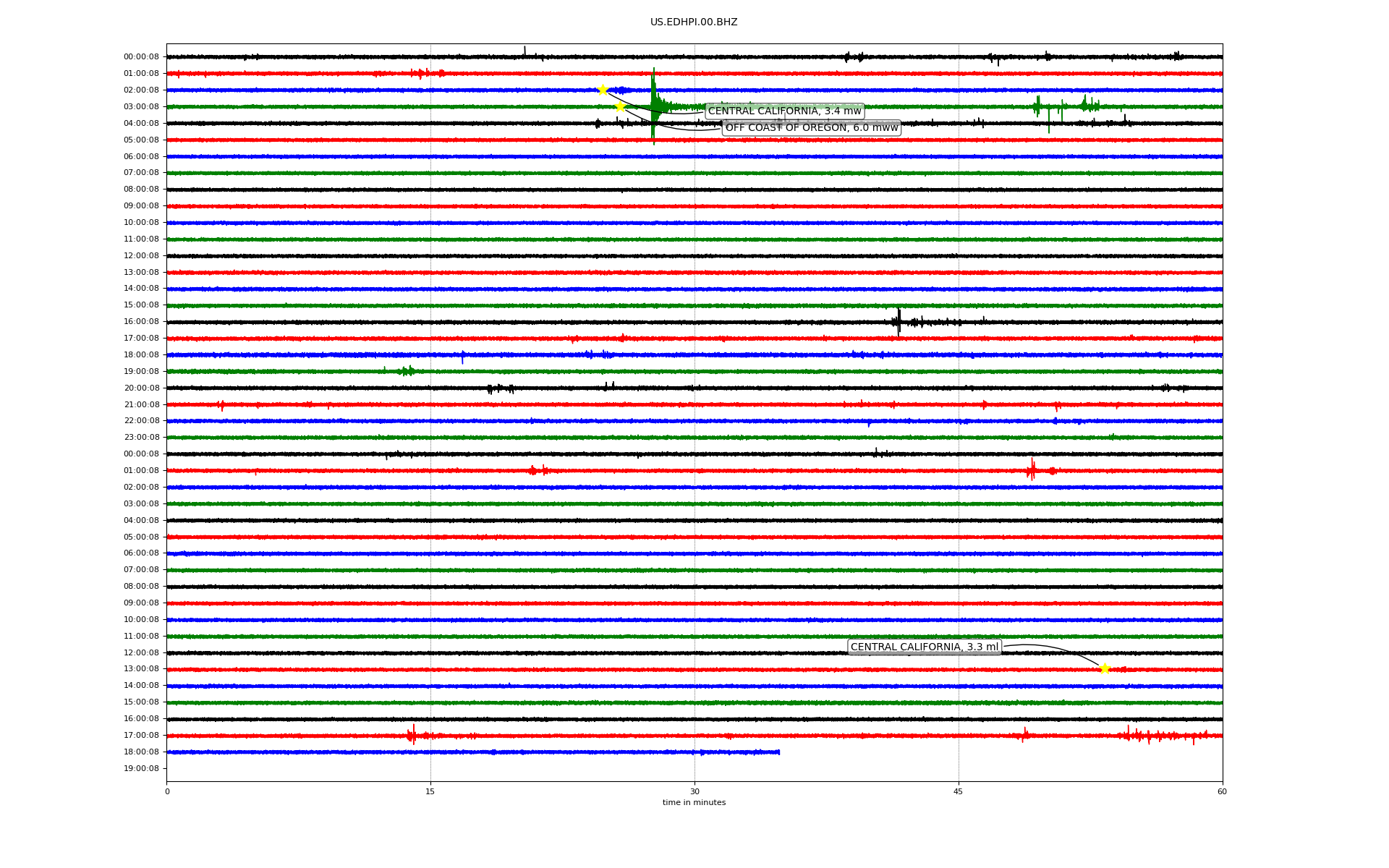Click the 15 tick label on the x-axis
The height and width of the screenshot is (868, 1389).
point(430,791)
